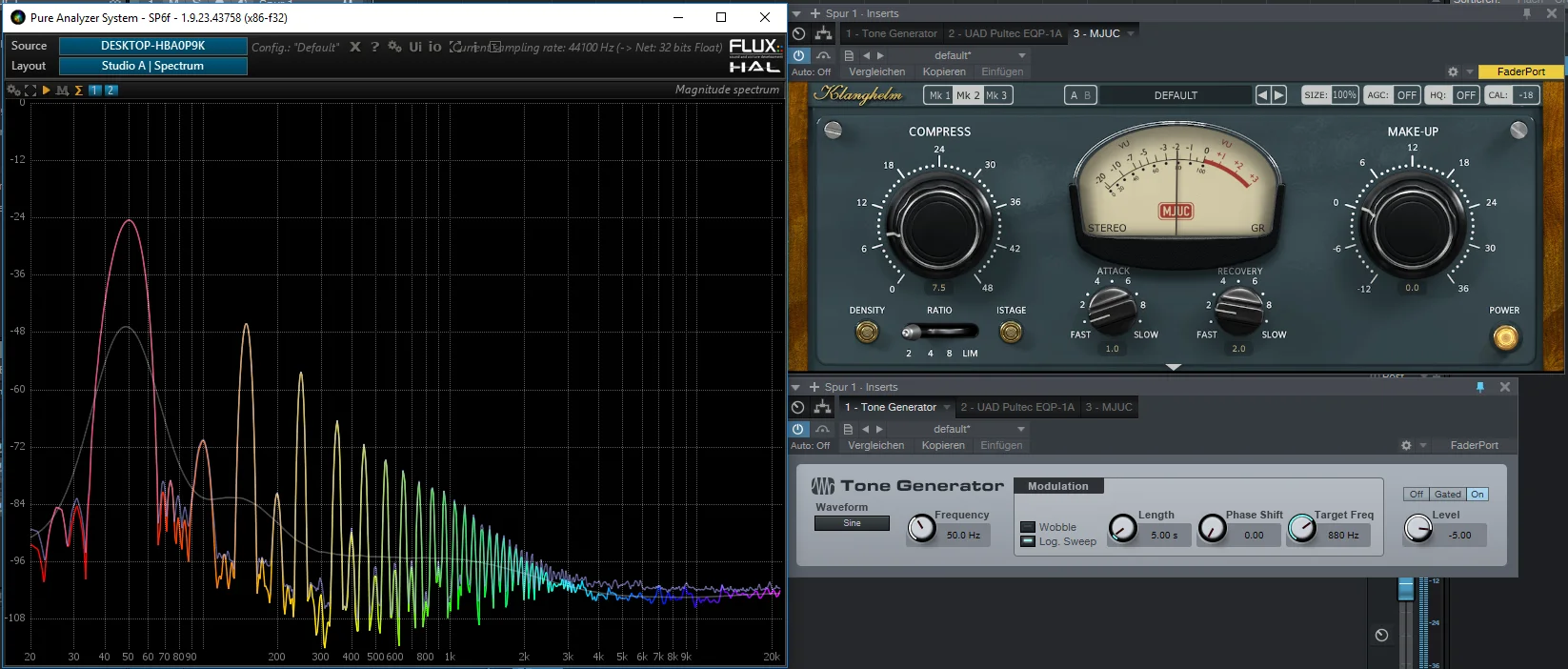
Task: Select the Mk 3 model in MJUC
Action: [x=996, y=95]
